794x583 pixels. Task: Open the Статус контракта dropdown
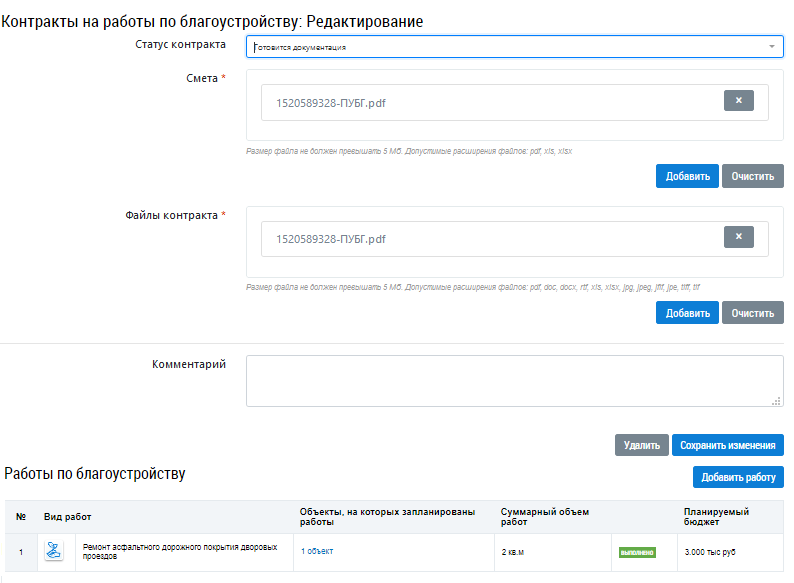click(514, 47)
